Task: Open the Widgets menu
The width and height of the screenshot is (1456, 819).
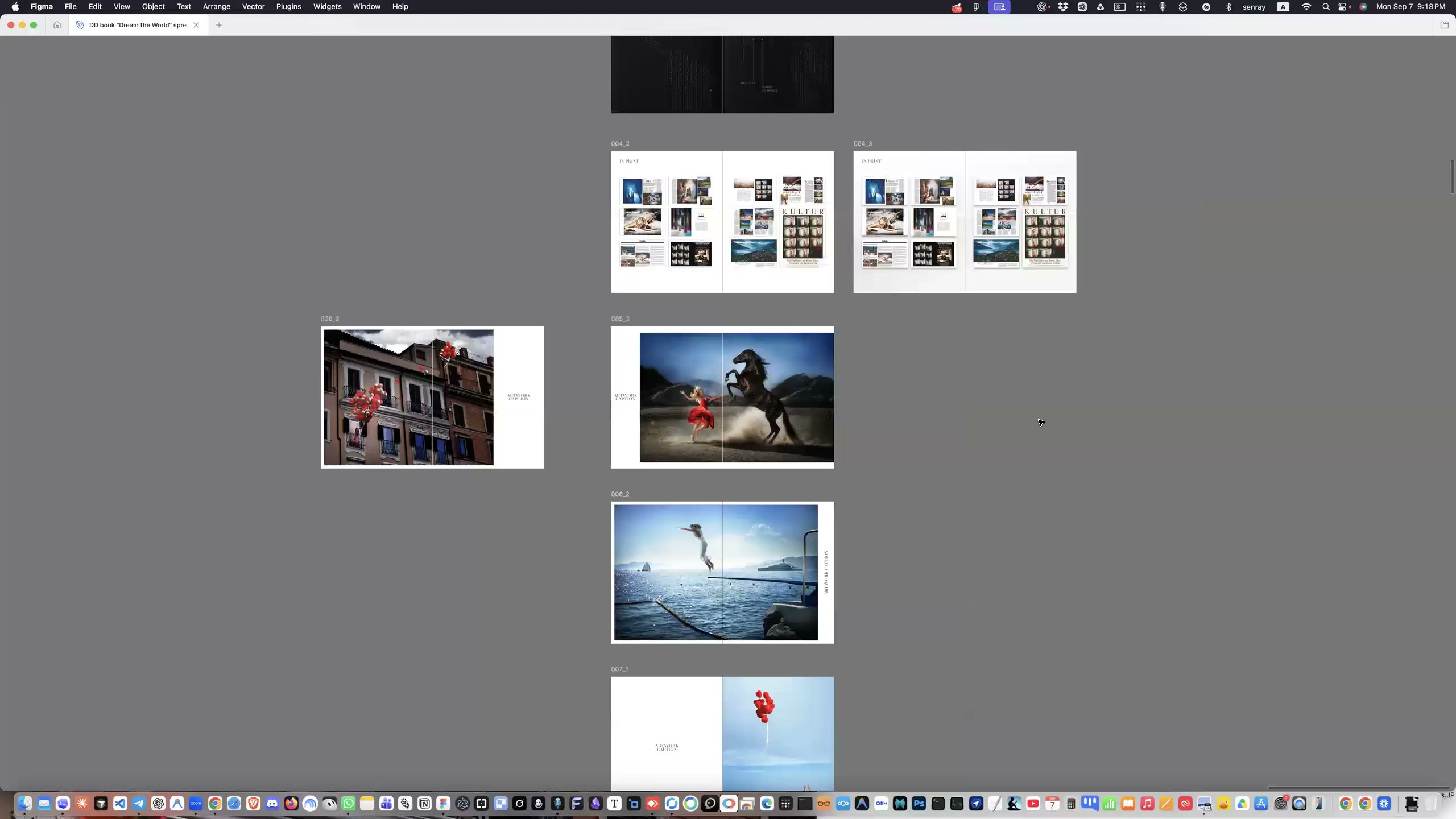Action: 327,7
